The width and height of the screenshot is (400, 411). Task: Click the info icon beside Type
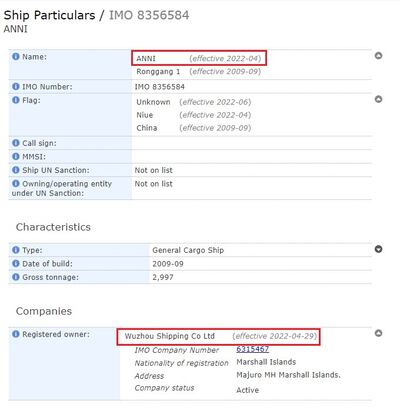click(x=16, y=250)
